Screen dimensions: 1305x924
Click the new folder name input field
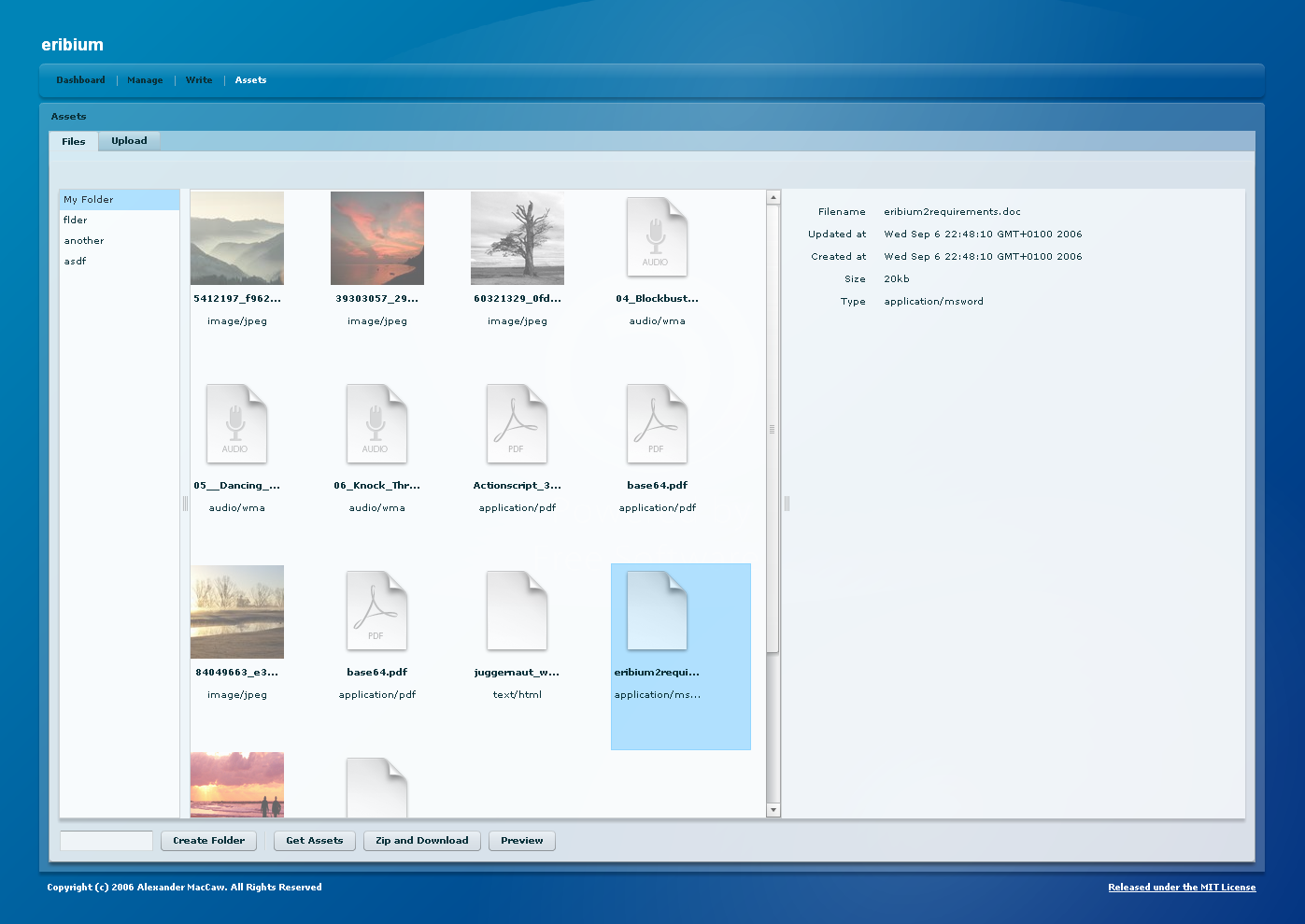pos(106,841)
